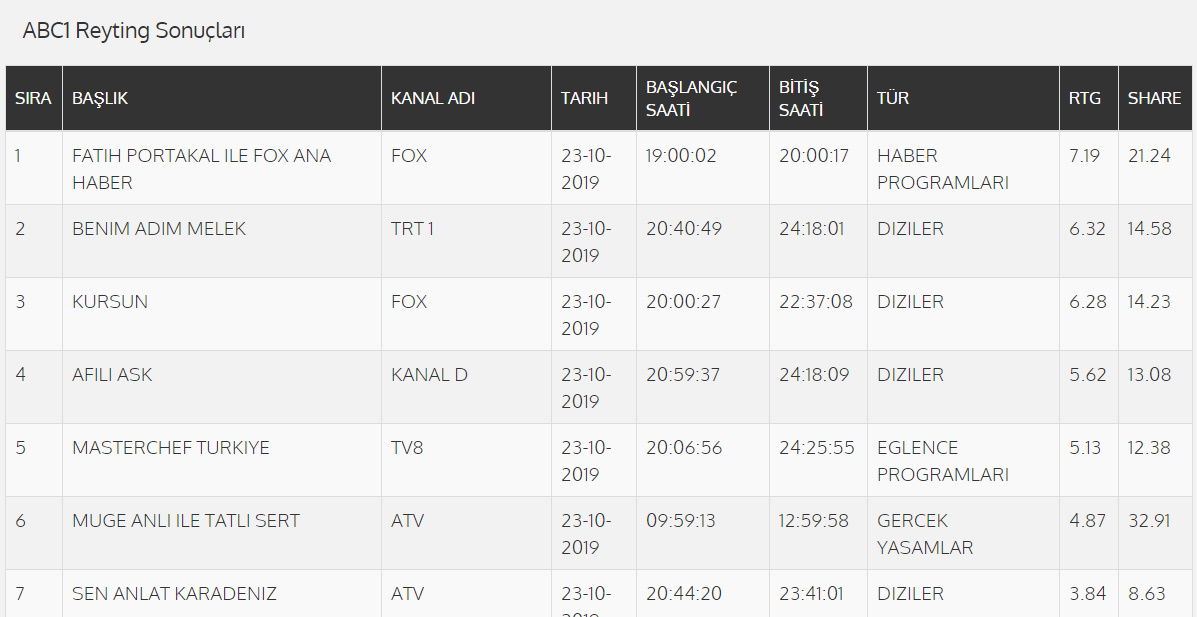Image resolution: width=1197 pixels, height=617 pixels.
Task: Click the TV8 channel cell
Action: point(407,448)
